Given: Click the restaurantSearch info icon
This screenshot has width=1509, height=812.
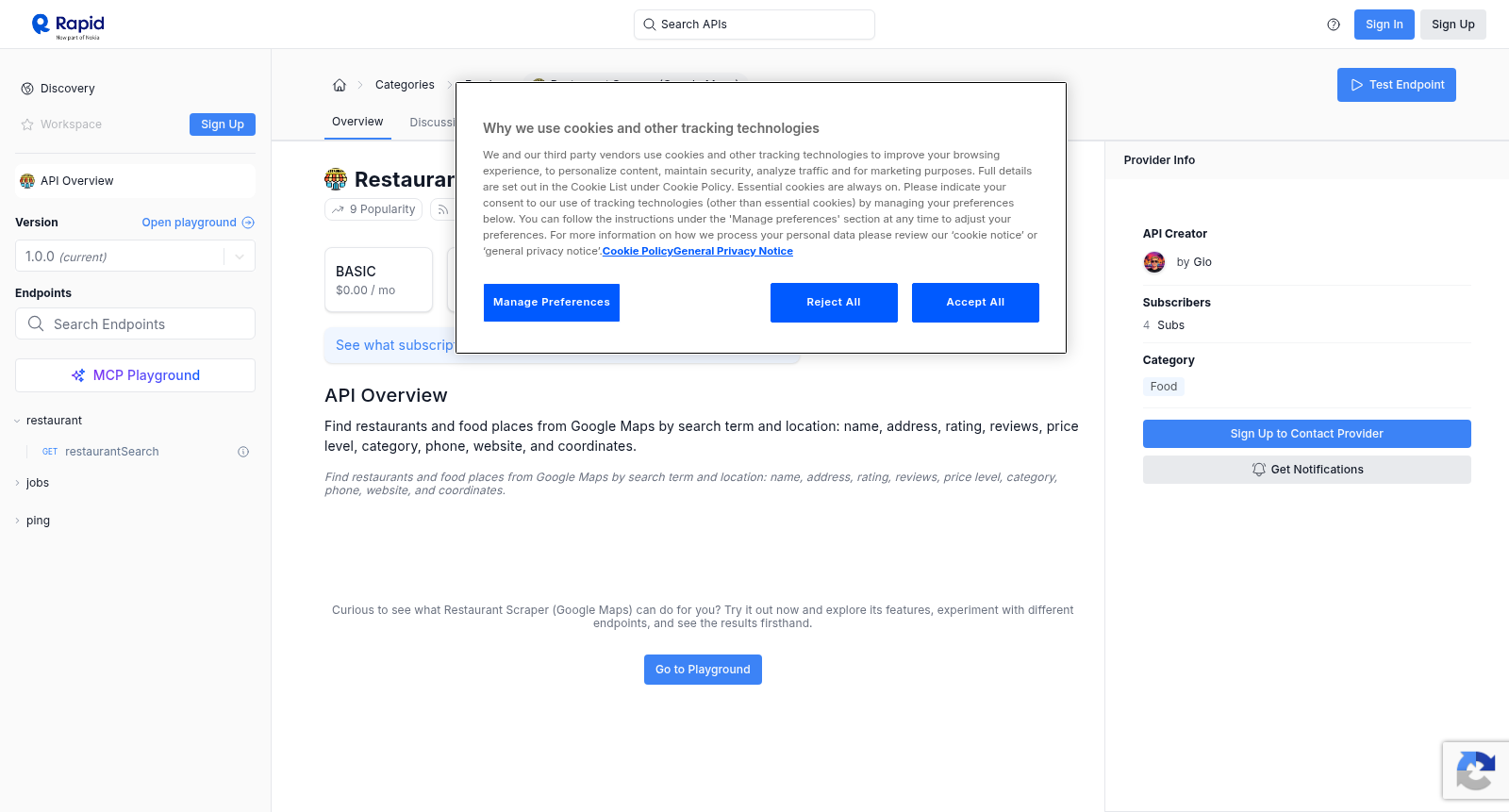Looking at the screenshot, I should [x=243, y=452].
